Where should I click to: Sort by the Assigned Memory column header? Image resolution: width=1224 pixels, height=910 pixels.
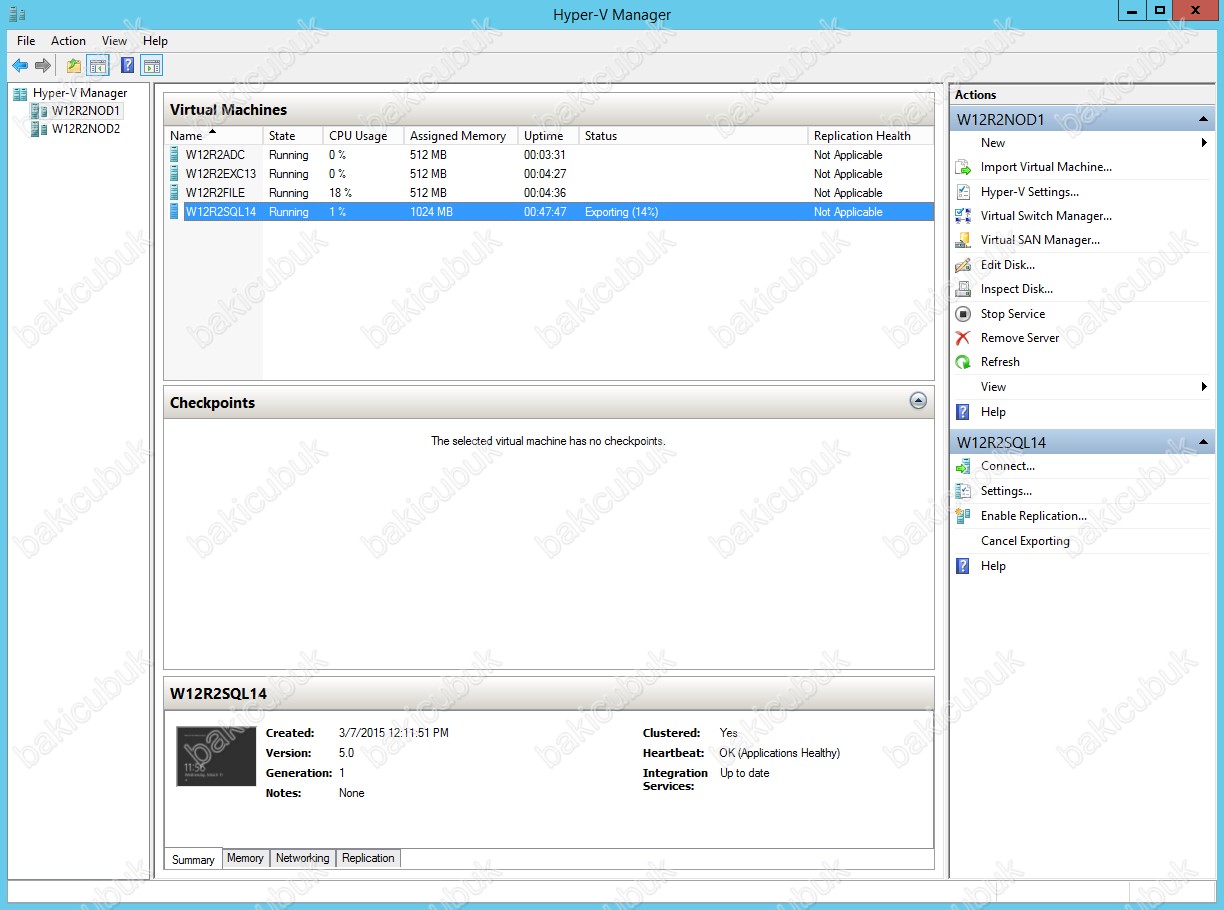tap(461, 136)
